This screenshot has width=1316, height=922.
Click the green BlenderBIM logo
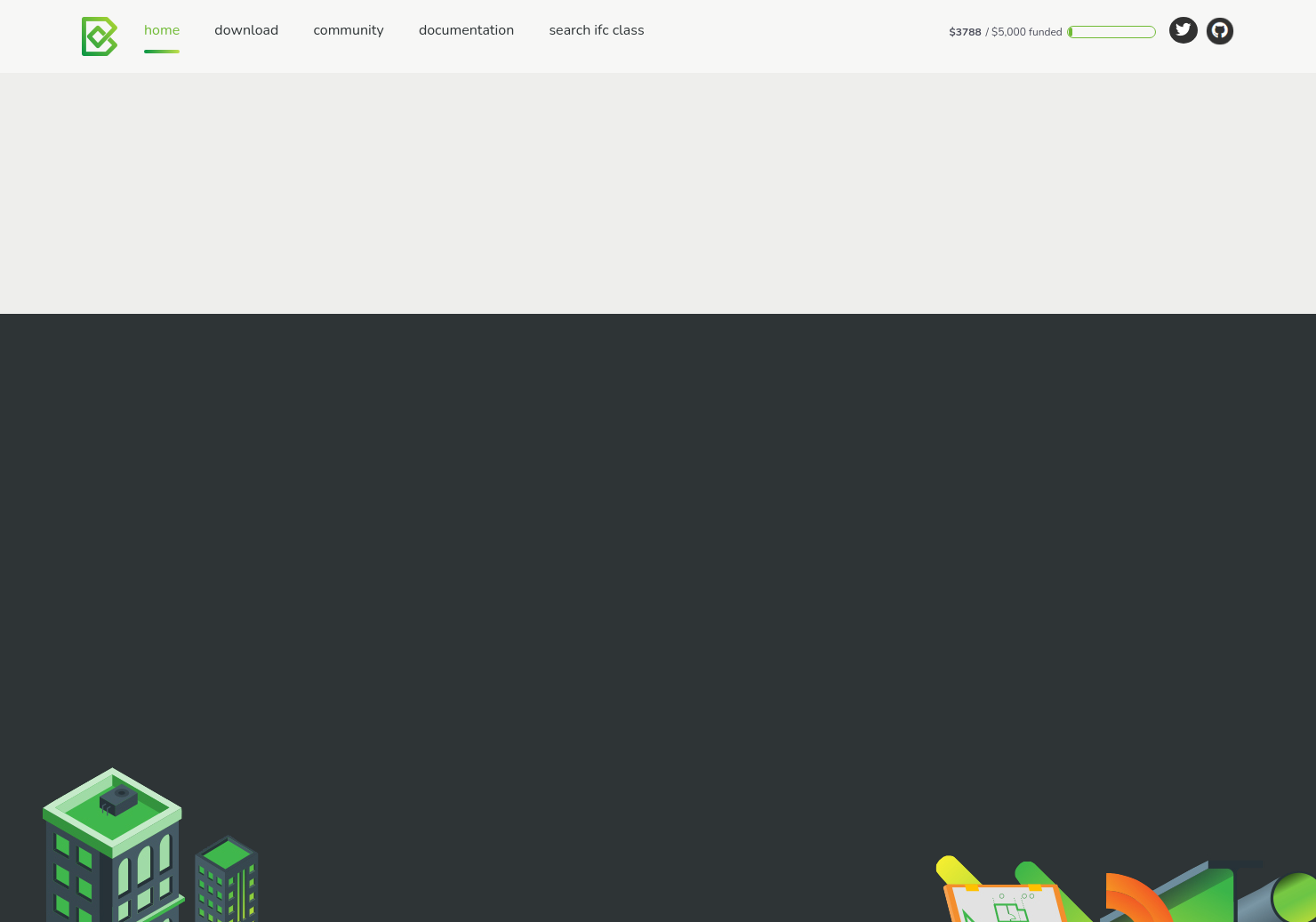[x=99, y=36]
